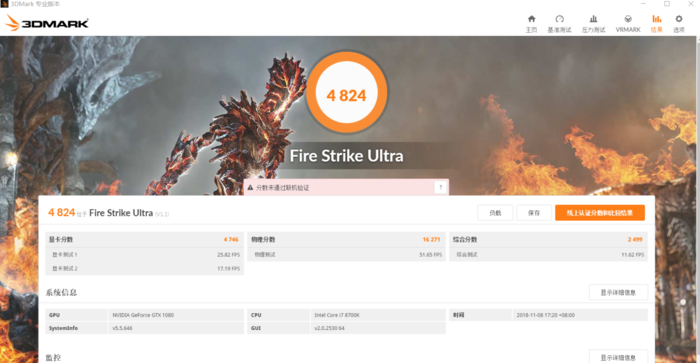Viewport: 700px width, 363px height.
Task: Open the 基准测试 benchmarks section
Action: click(x=559, y=24)
